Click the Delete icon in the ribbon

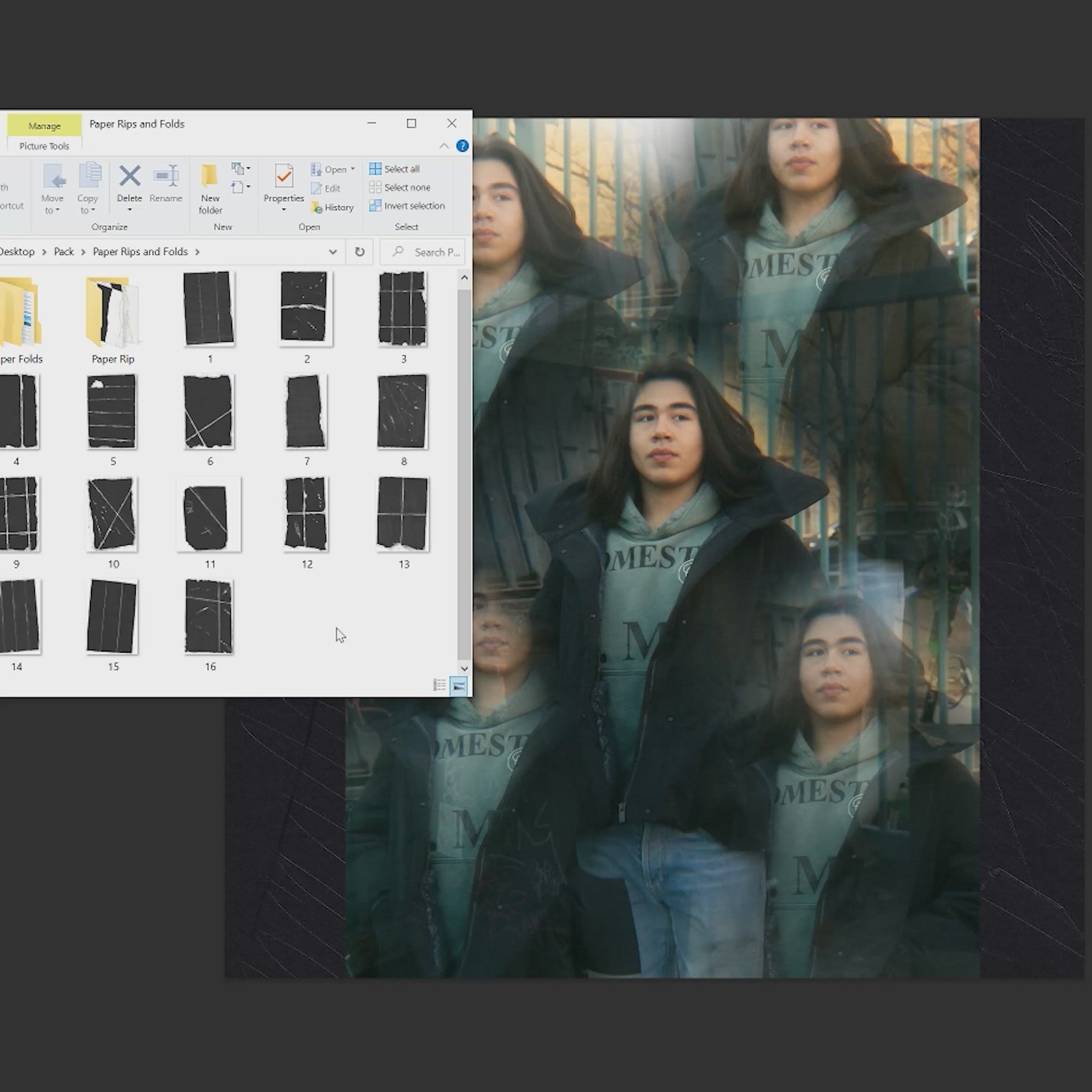[129, 177]
